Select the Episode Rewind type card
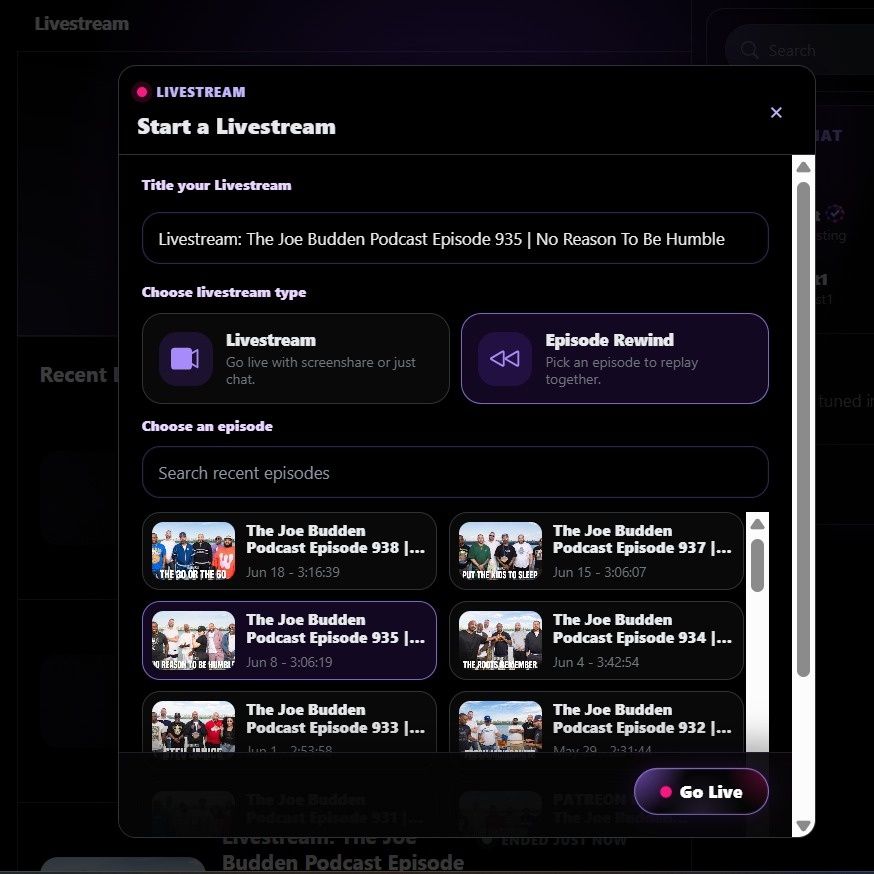This screenshot has width=874, height=874. tap(614, 358)
